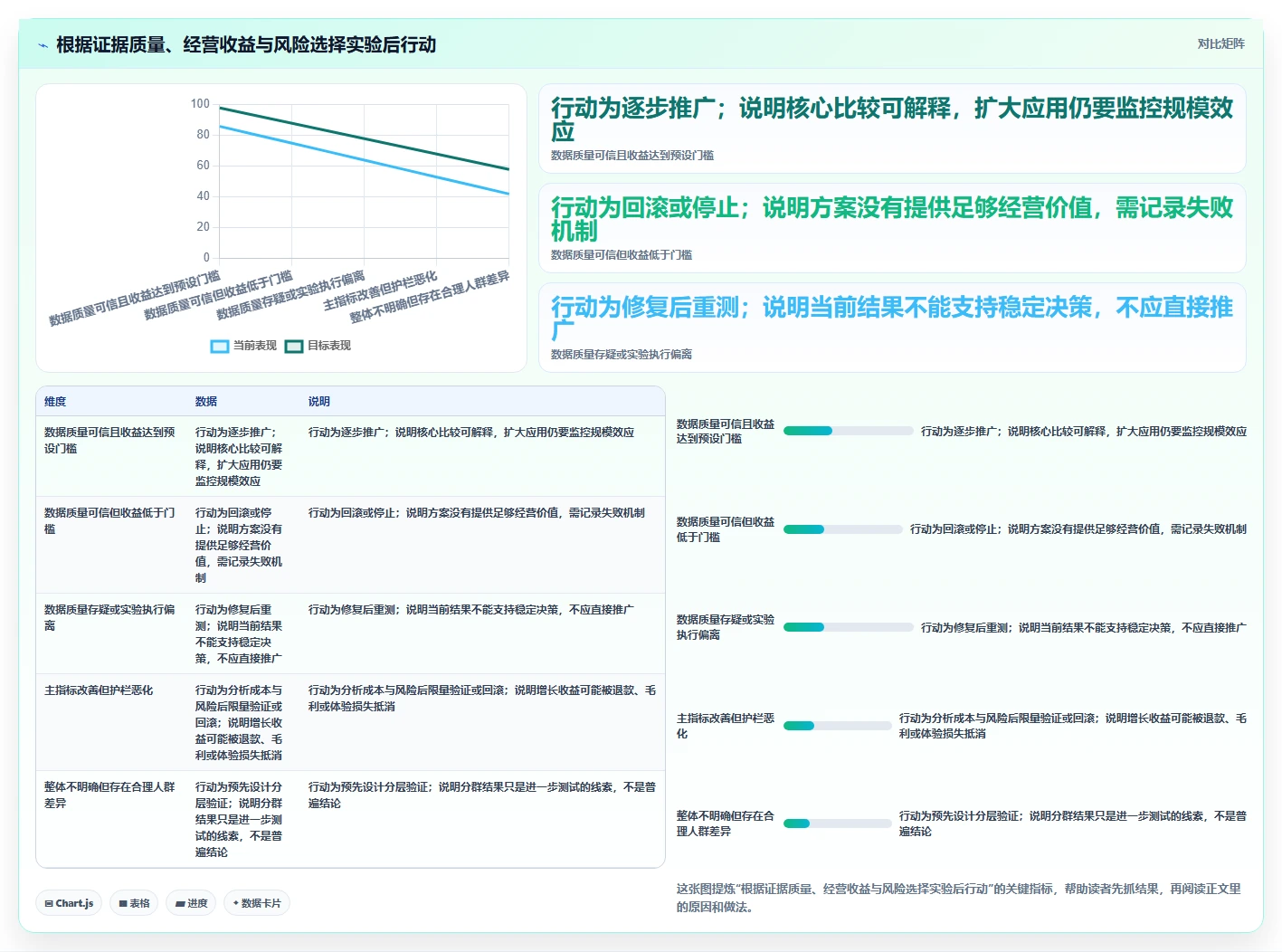Click progress bar for 主指标改善但护栏恶化

pyautogui.click(x=837, y=726)
